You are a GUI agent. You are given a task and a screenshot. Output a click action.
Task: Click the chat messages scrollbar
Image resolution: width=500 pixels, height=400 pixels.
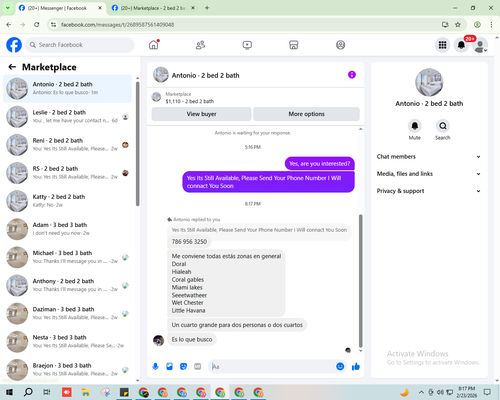(360, 281)
